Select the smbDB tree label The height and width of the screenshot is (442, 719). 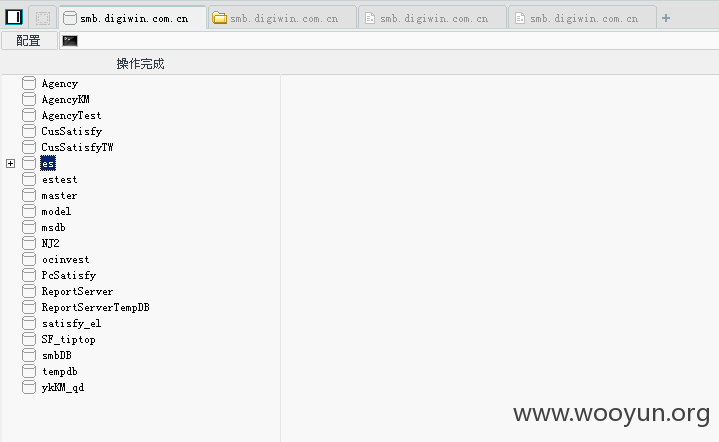click(56, 356)
